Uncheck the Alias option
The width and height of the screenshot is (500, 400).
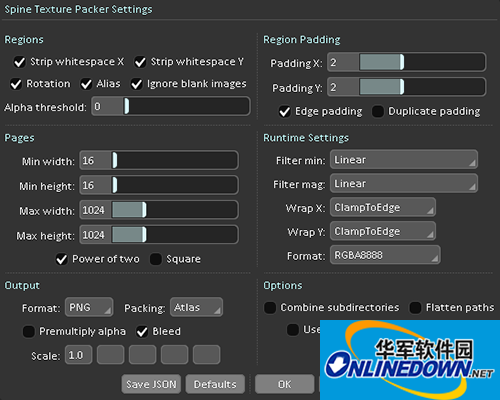(x=86, y=84)
